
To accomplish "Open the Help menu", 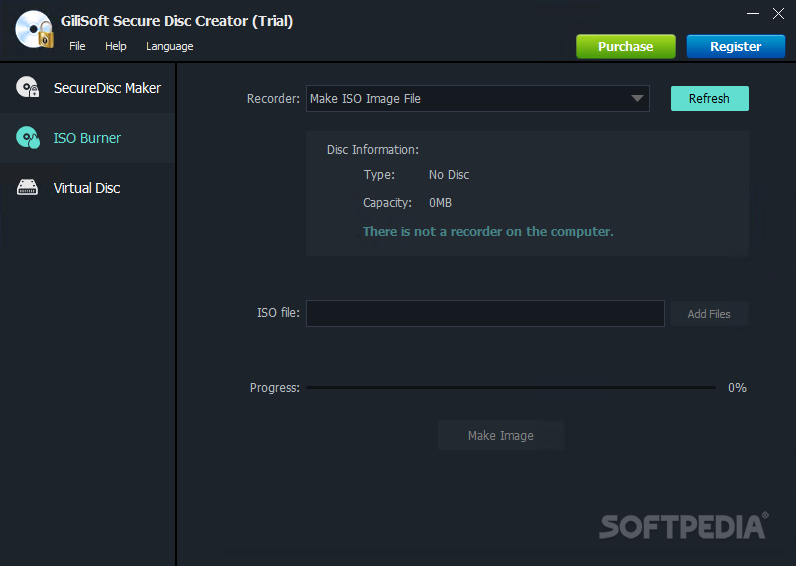I will coord(116,46).
